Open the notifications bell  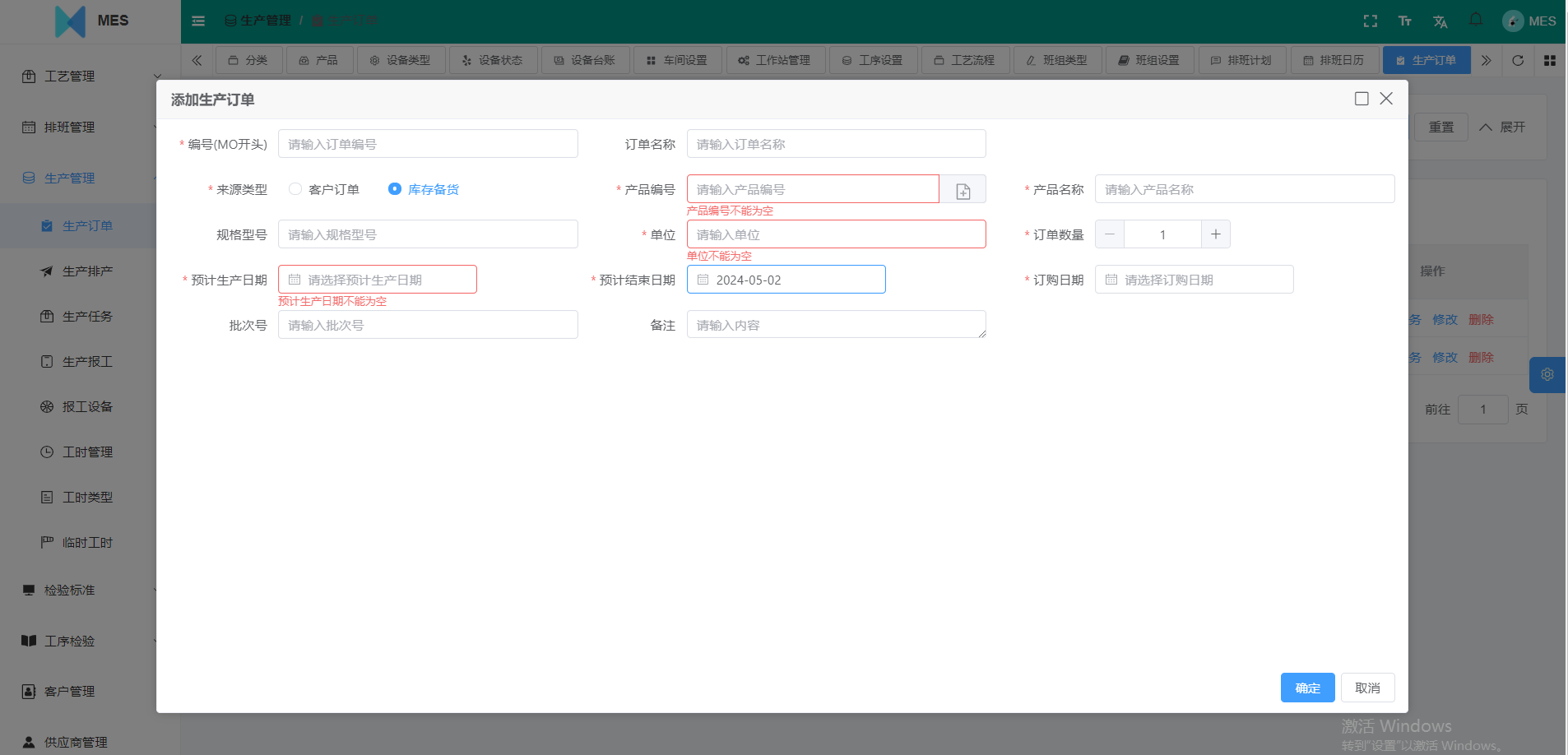tap(1474, 21)
